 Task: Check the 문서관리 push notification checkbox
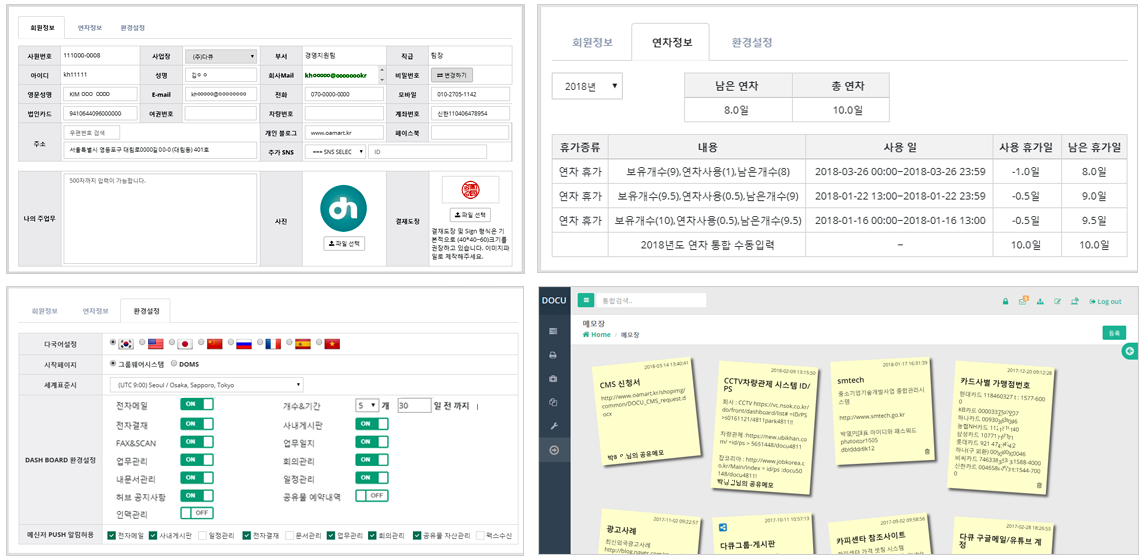(289, 536)
